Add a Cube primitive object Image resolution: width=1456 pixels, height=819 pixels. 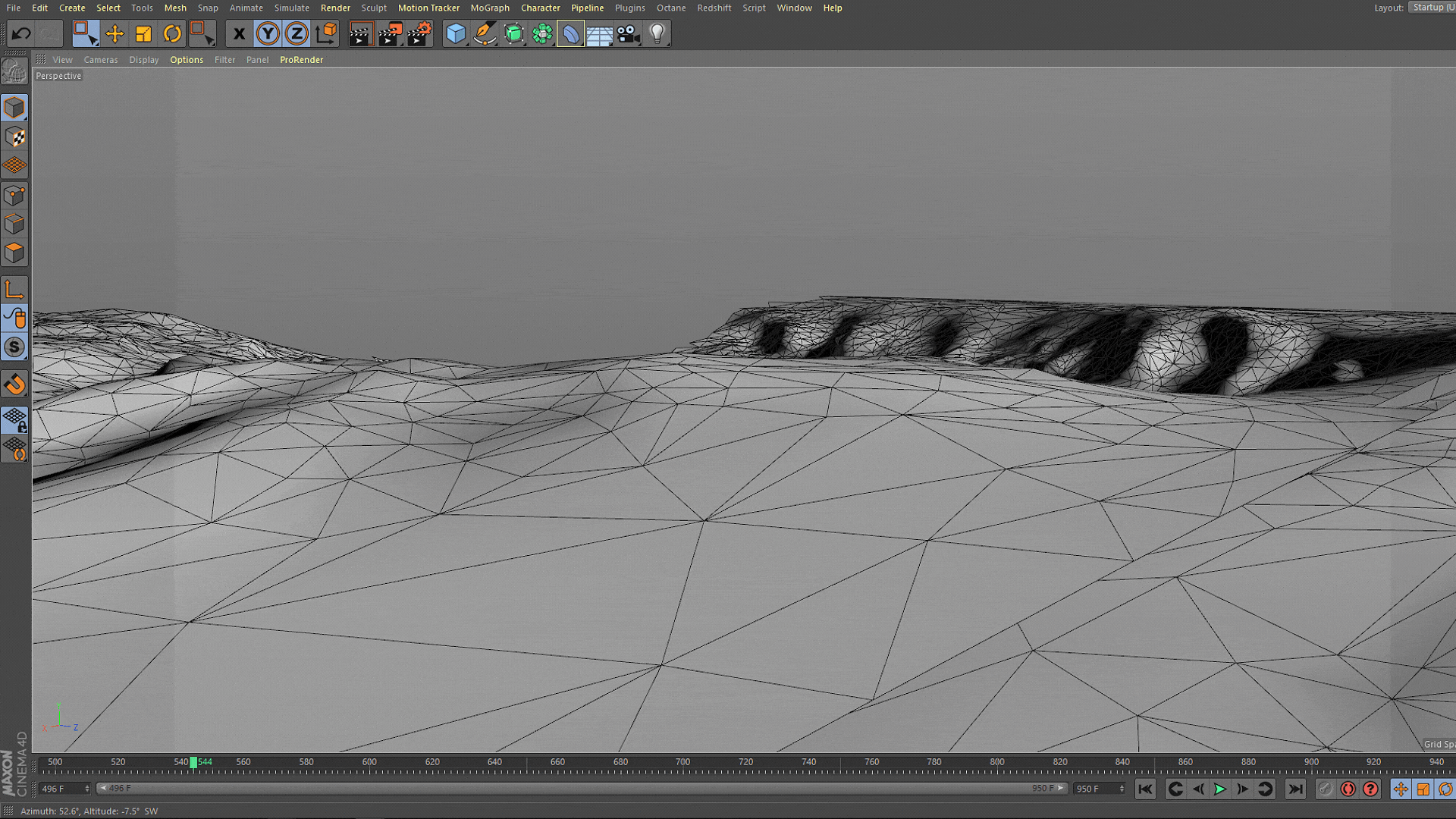click(456, 33)
